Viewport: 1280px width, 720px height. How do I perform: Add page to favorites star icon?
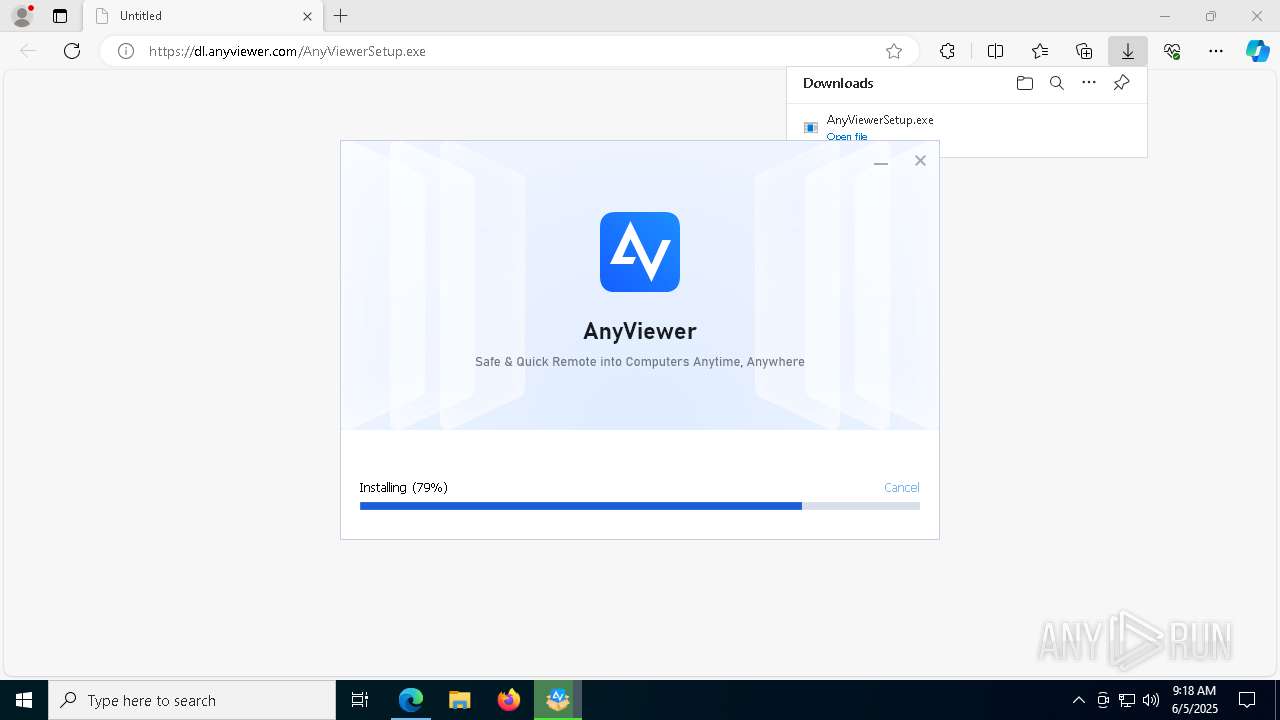pos(894,51)
